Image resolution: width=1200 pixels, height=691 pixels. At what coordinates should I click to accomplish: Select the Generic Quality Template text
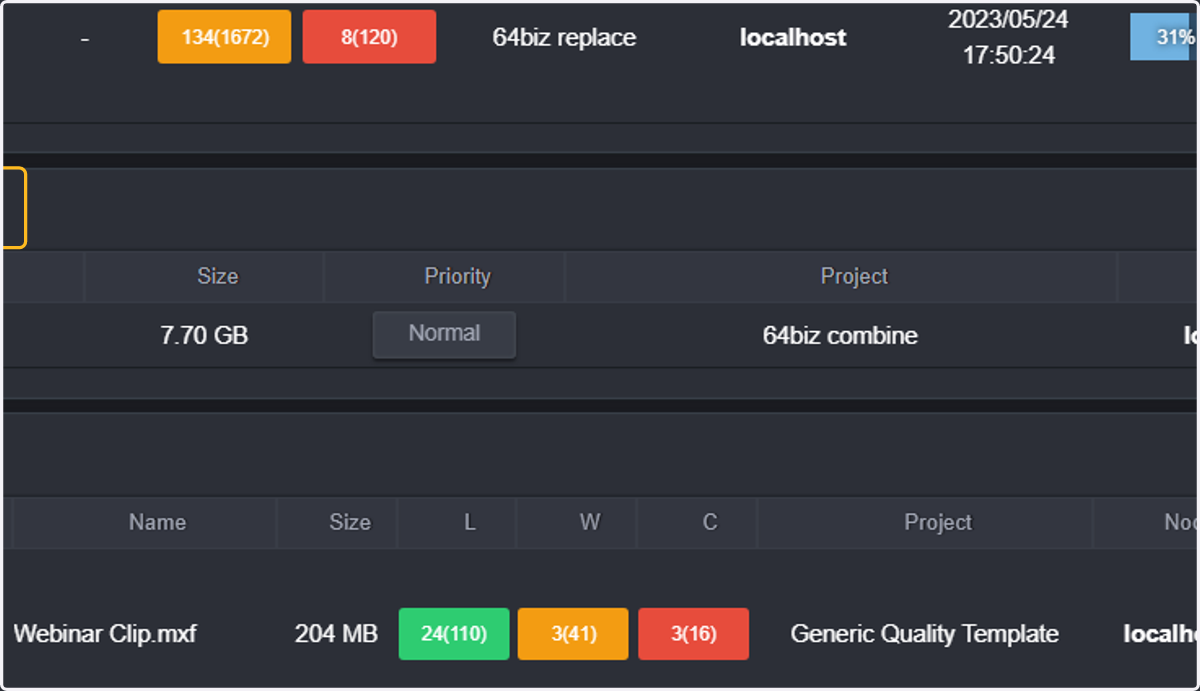click(x=924, y=634)
